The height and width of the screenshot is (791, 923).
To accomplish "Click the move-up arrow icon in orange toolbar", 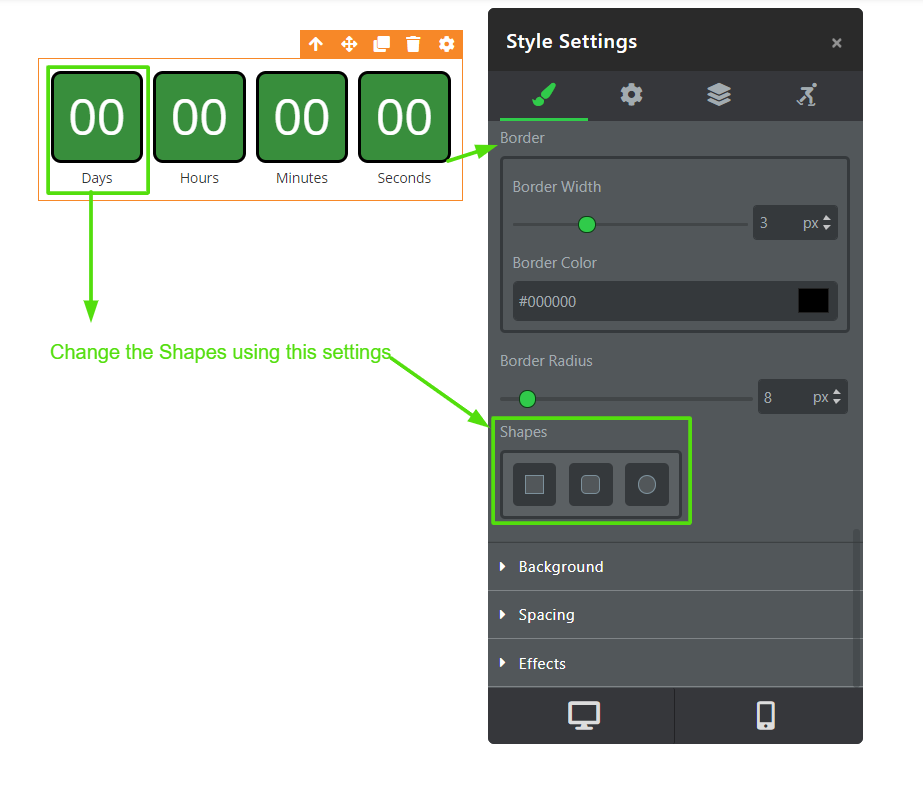I will coord(316,44).
